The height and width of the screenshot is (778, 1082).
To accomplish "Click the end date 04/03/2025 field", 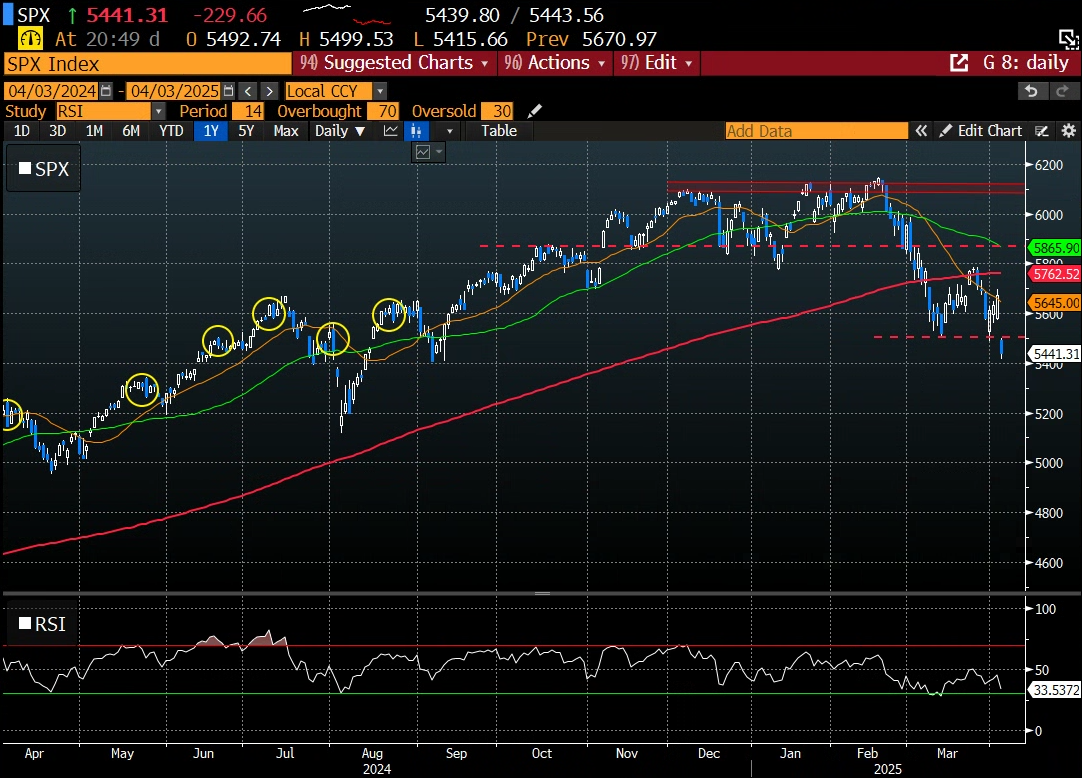I will (x=175, y=91).
